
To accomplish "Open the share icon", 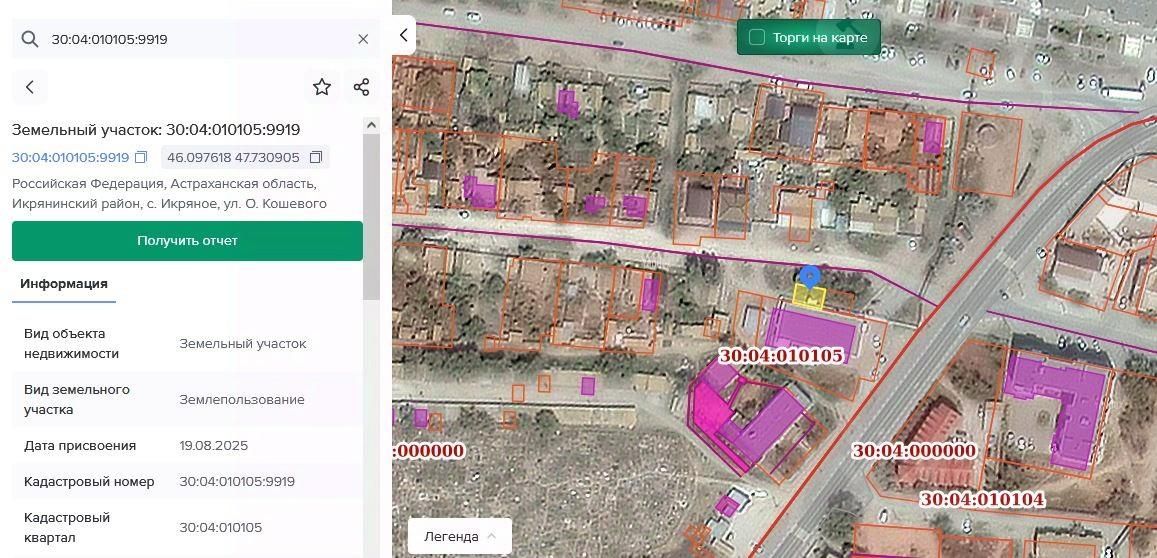I will tap(361, 87).
